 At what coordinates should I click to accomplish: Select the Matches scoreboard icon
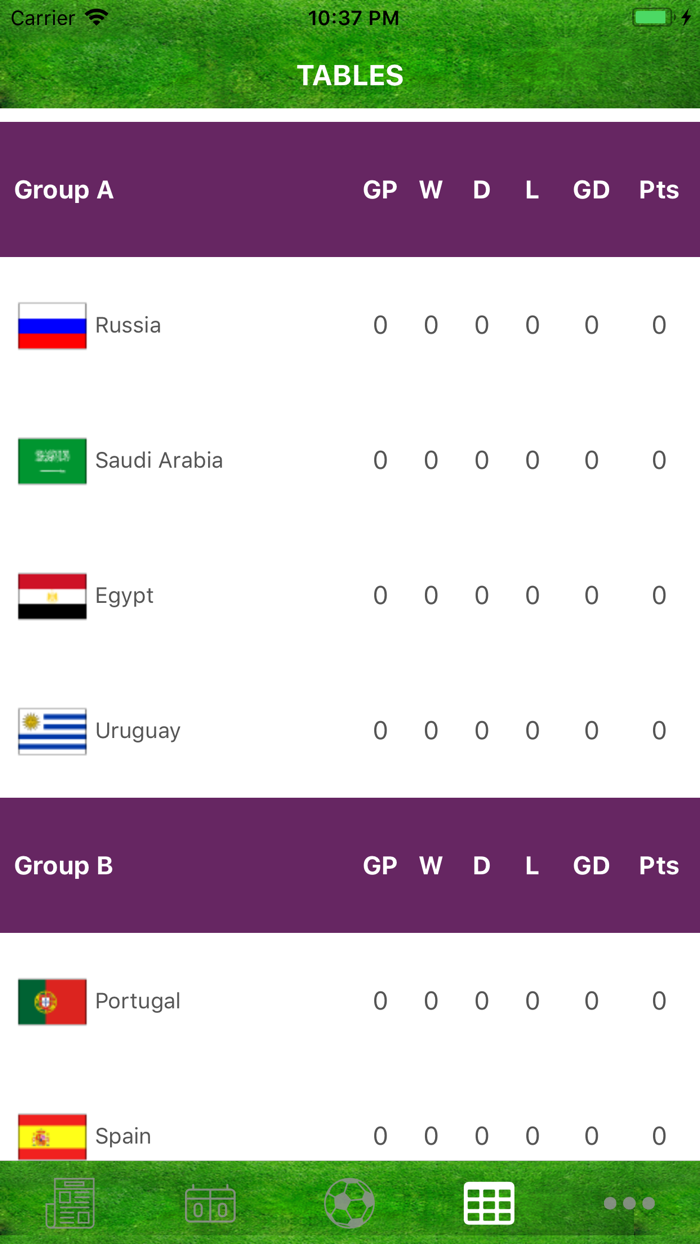(x=210, y=1202)
